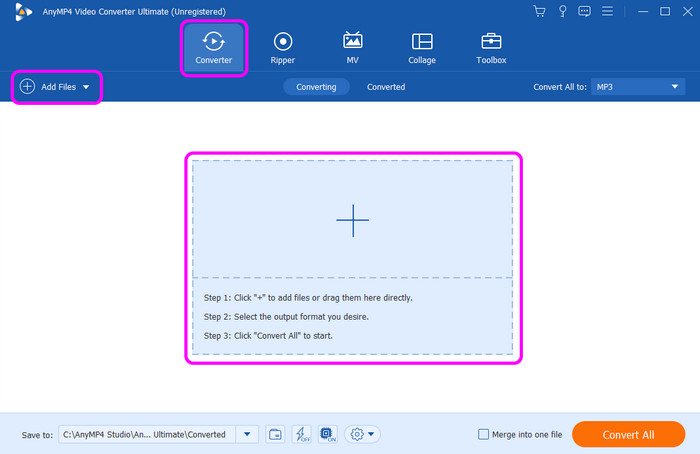Check Merge into one file

483,434
